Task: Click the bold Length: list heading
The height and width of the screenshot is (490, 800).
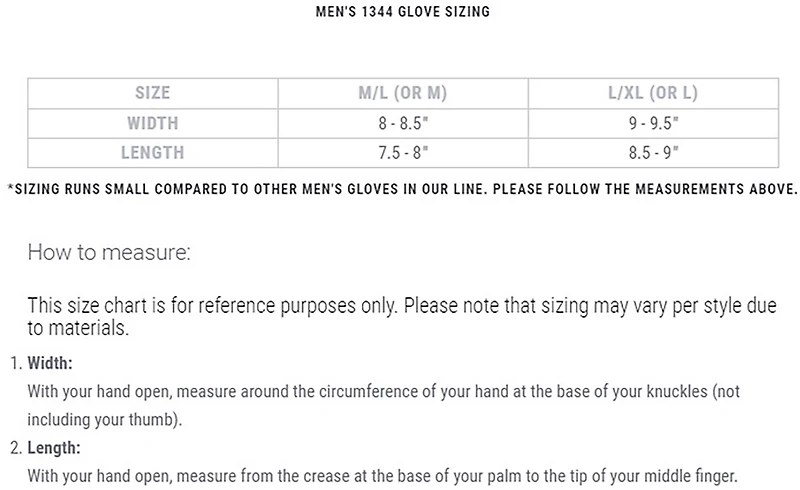Action: [54, 448]
